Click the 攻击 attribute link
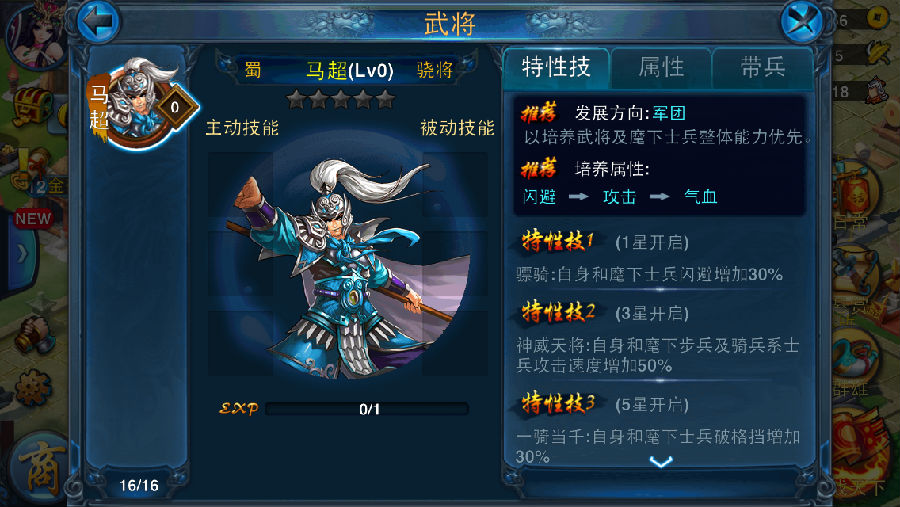Viewport: 900px width, 507px height. pos(619,197)
